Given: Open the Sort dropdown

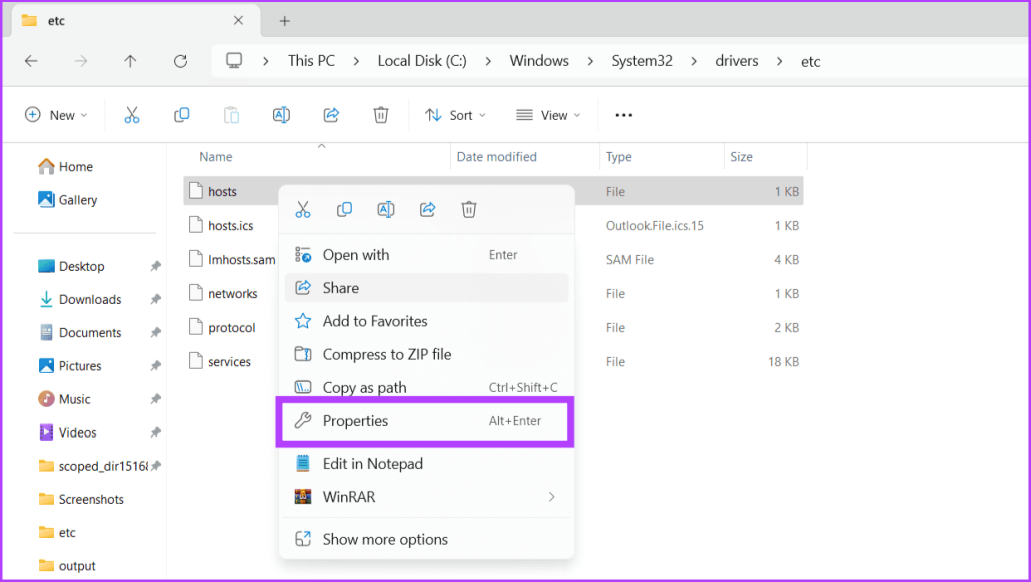Looking at the screenshot, I should pos(455,115).
